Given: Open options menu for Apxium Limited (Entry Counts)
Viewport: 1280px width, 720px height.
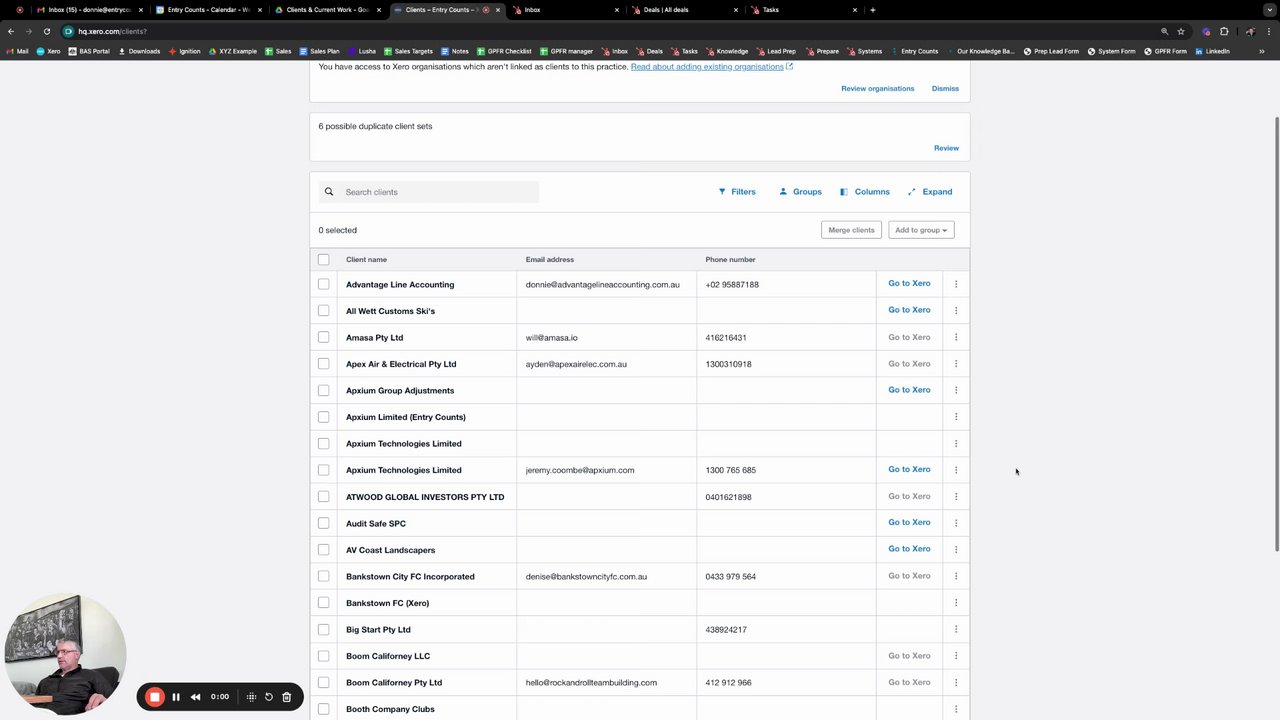Looking at the screenshot, I should pos(956,417).
